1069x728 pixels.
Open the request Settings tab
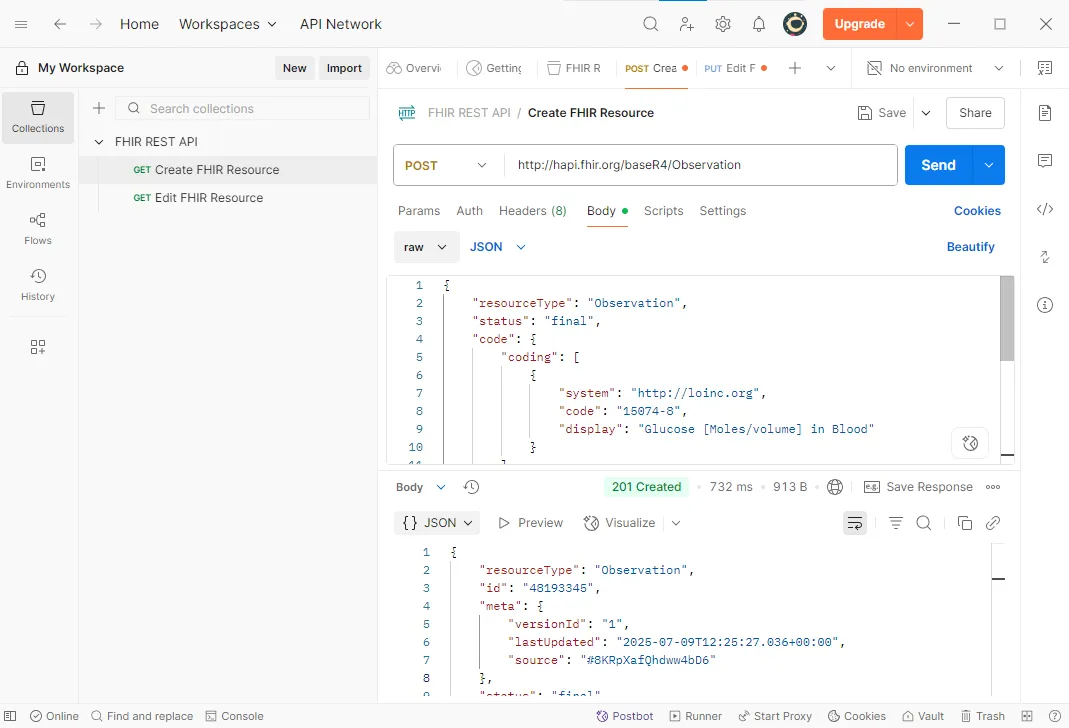click(723, 211)
